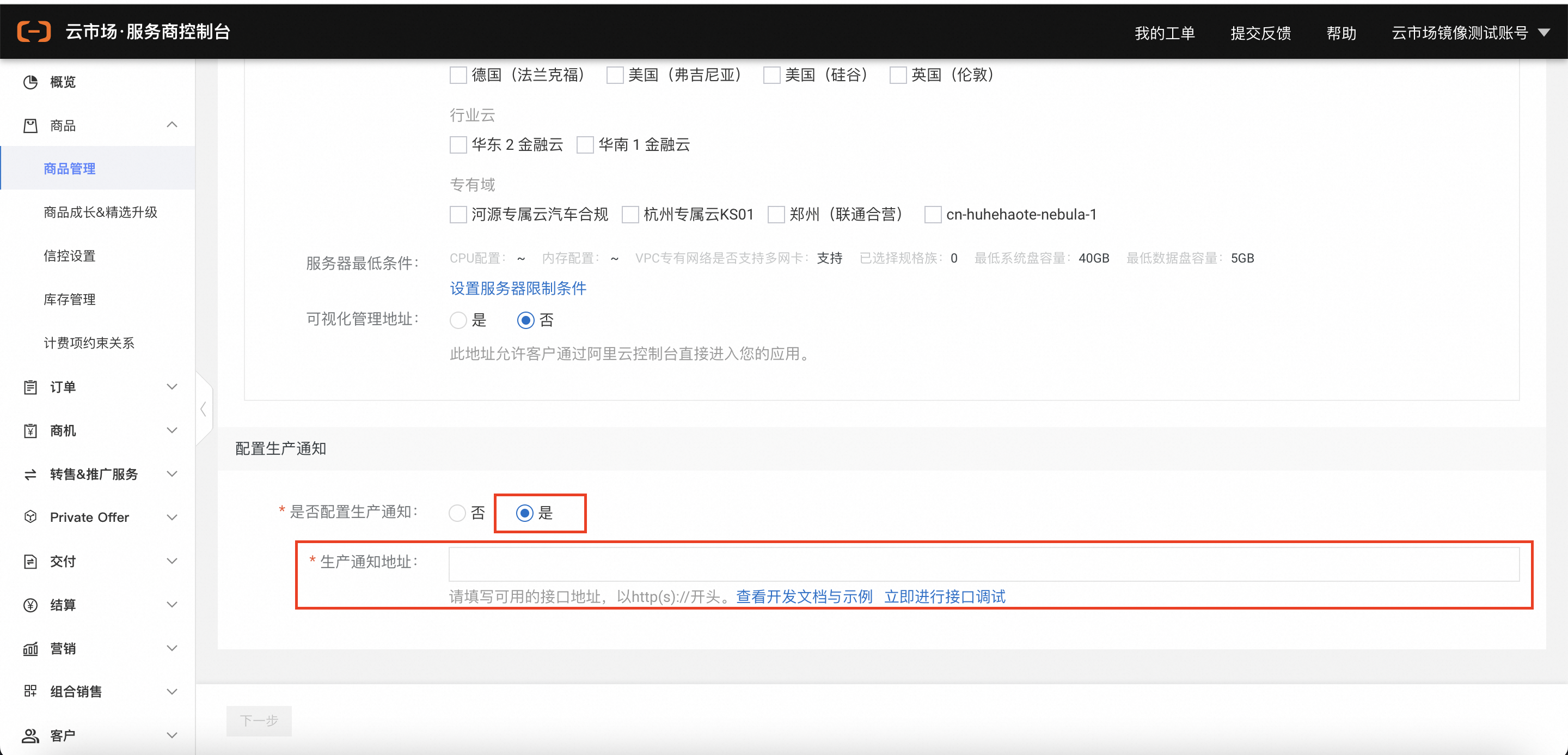The width and height of the screenshot is (1568, 755).
Task: Expand the 交付 menu chevron
Action: coord(172,561)
